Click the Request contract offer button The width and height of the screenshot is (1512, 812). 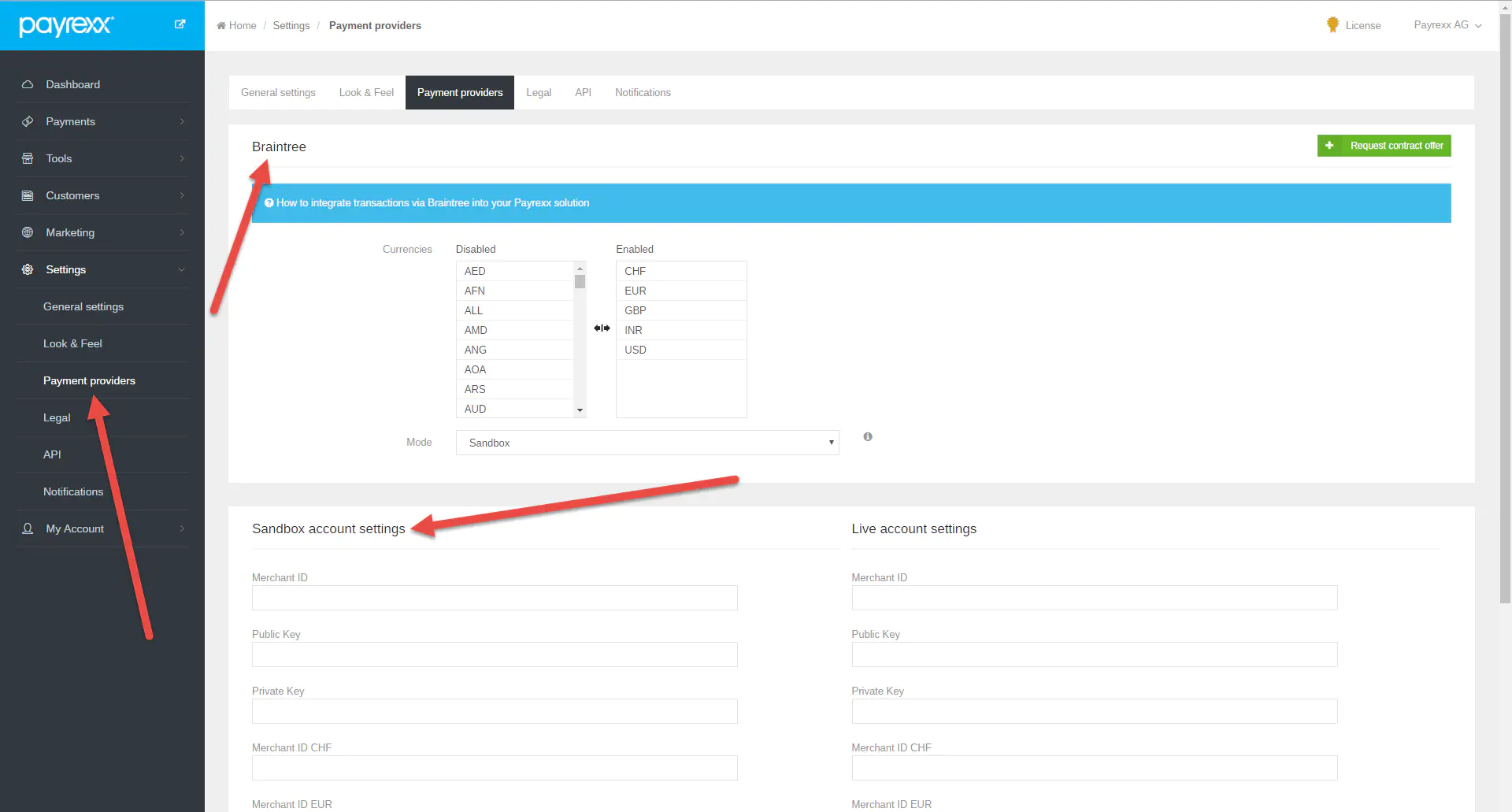(x=1384, y=146)
